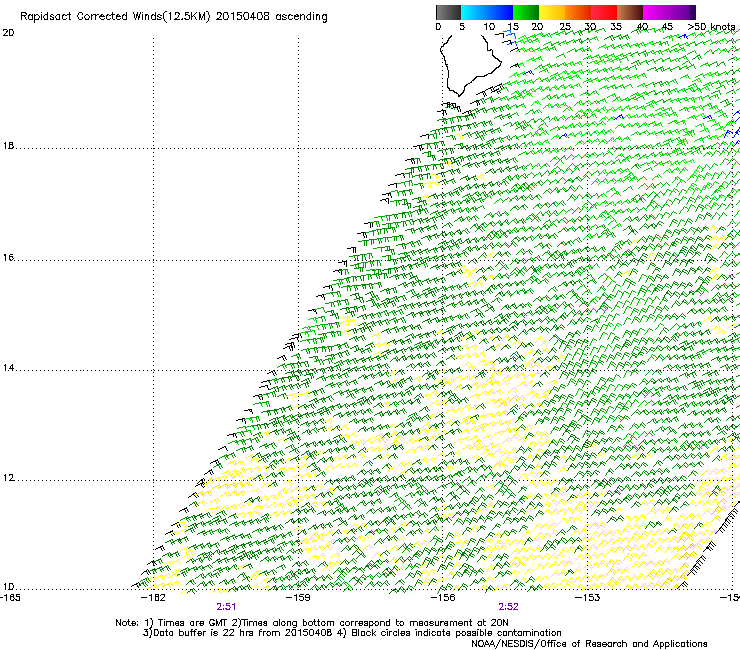The width and height of the screenshot is (740, 650).
Task: Click the latitude label 10
Action: coord(8,587)
